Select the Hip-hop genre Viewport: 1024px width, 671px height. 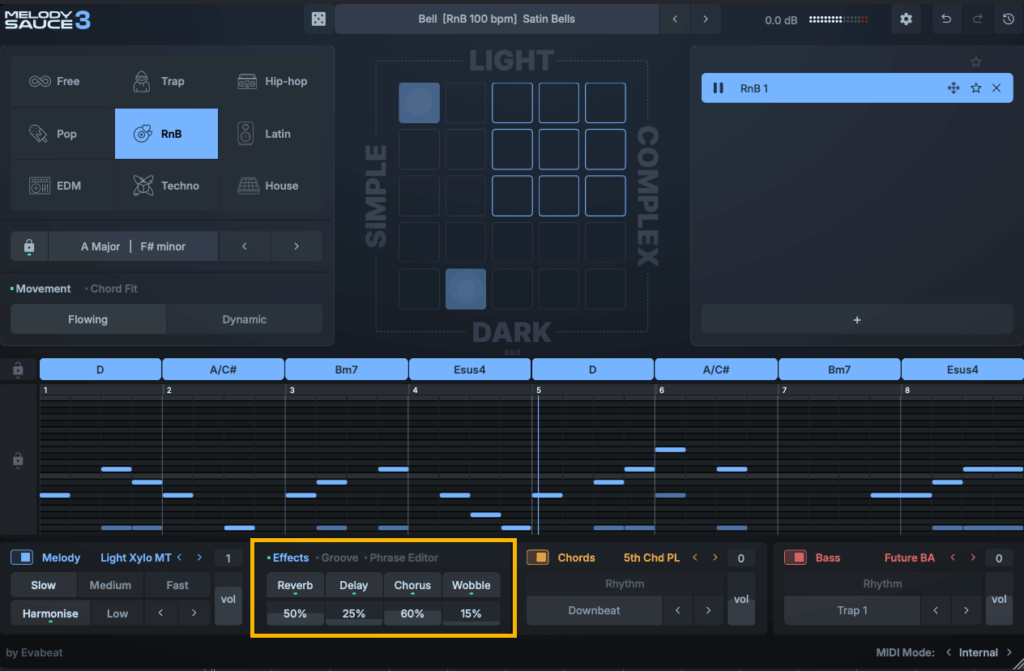click(271, 81)
